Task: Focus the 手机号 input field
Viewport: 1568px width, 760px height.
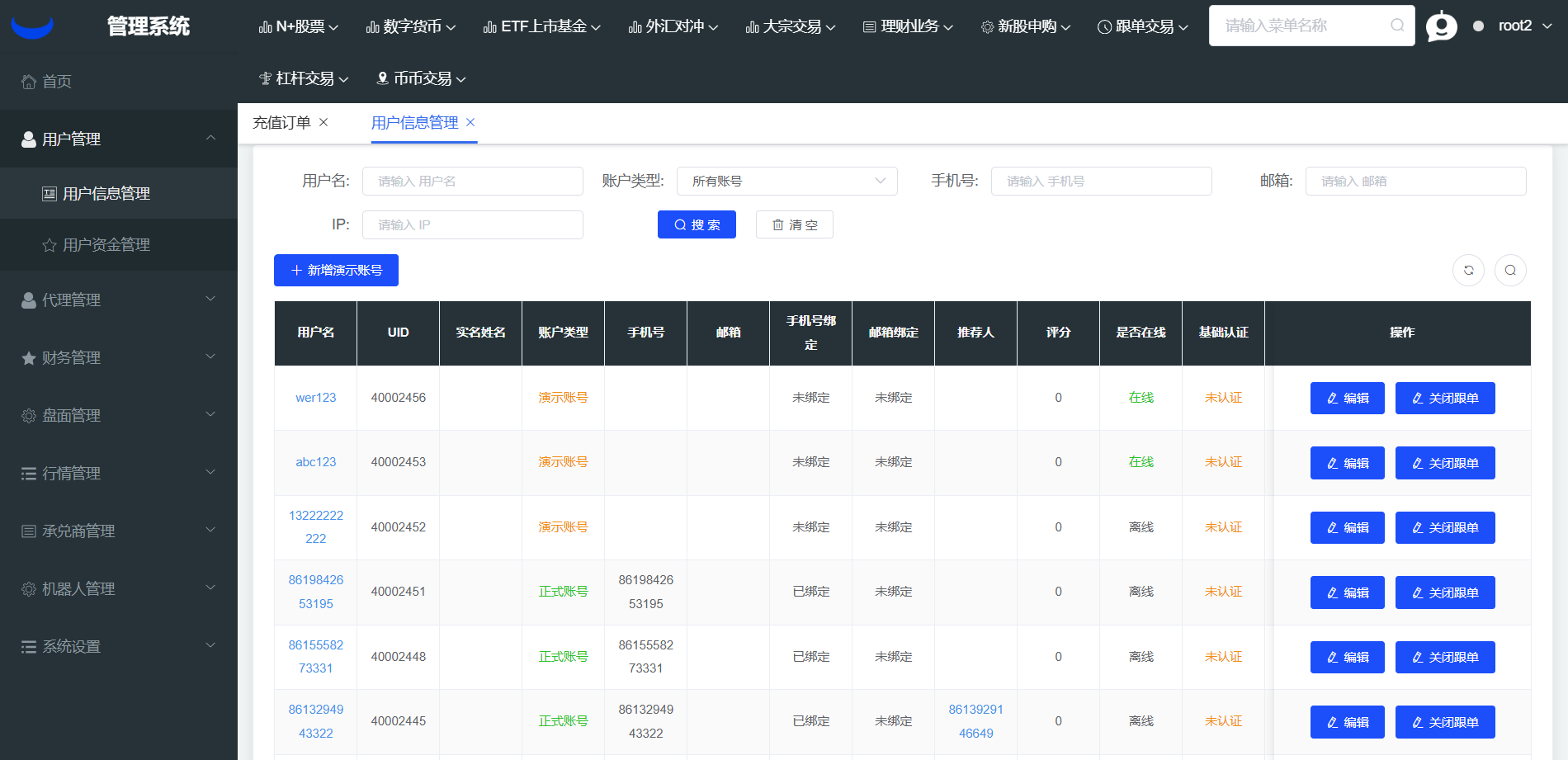Action: tap(1102, 181)
